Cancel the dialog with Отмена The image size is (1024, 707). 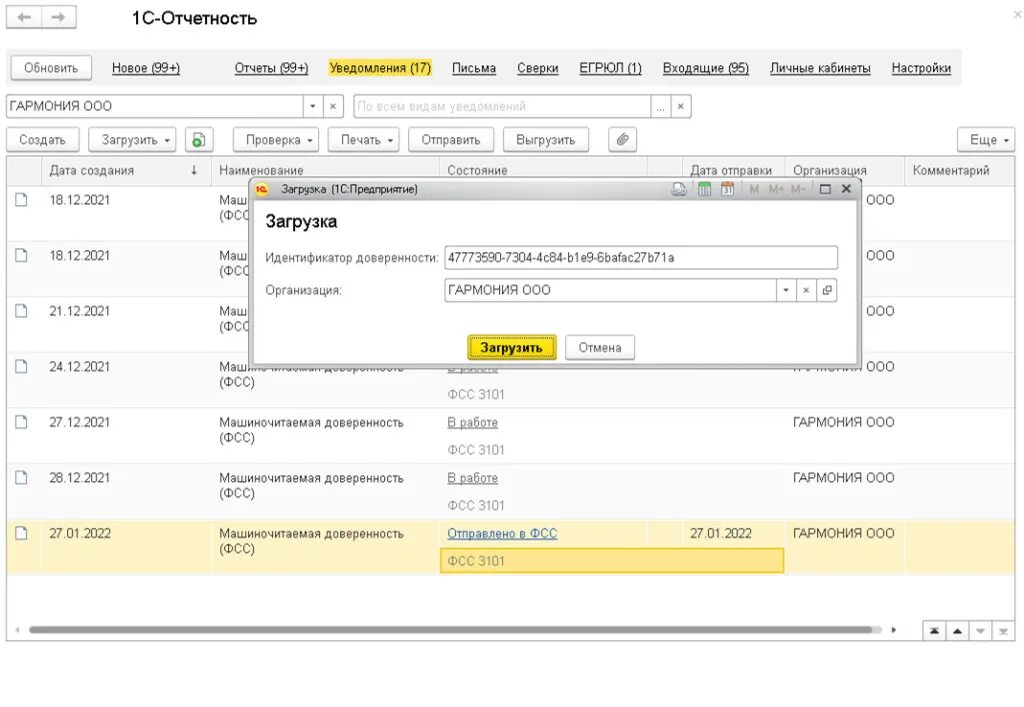click(600, 347)
